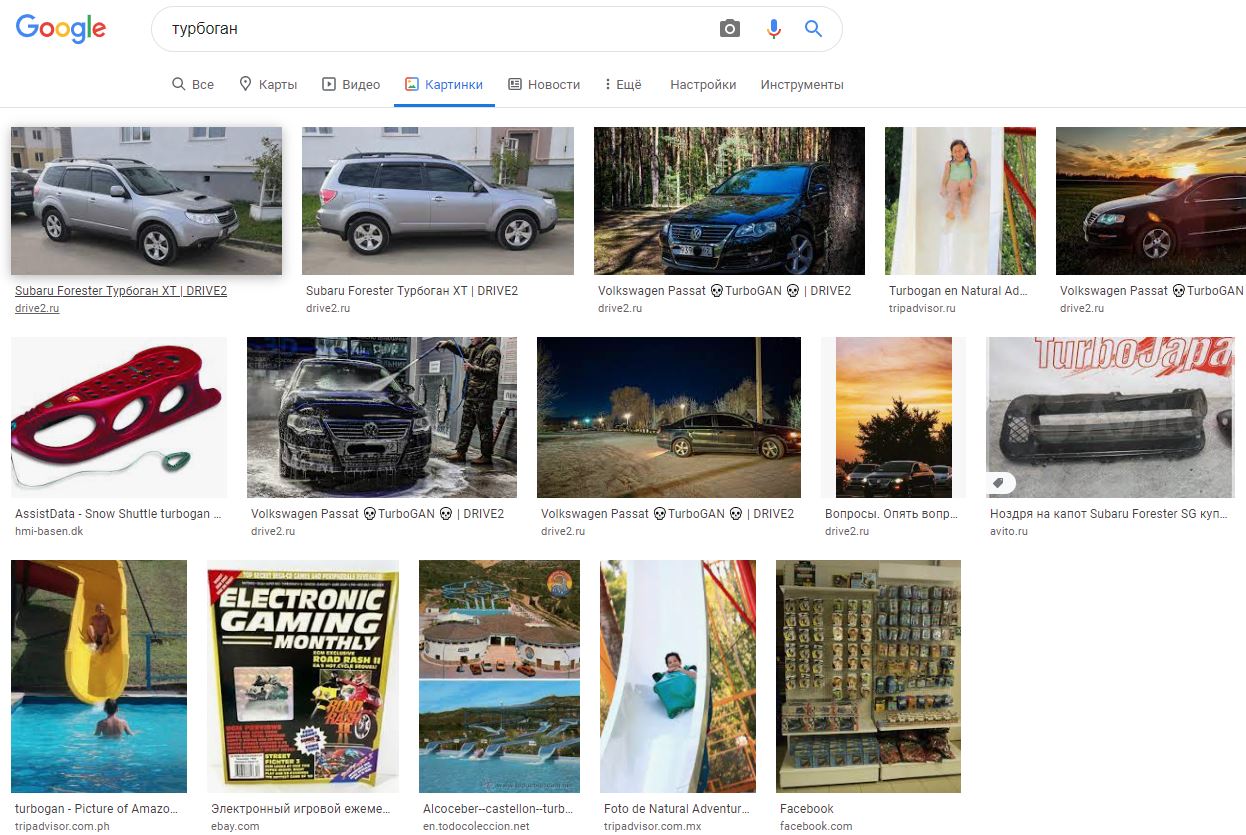The image size is (1246, 835).
Task: Expand the Ещё menu
Action: pos(623,85)
